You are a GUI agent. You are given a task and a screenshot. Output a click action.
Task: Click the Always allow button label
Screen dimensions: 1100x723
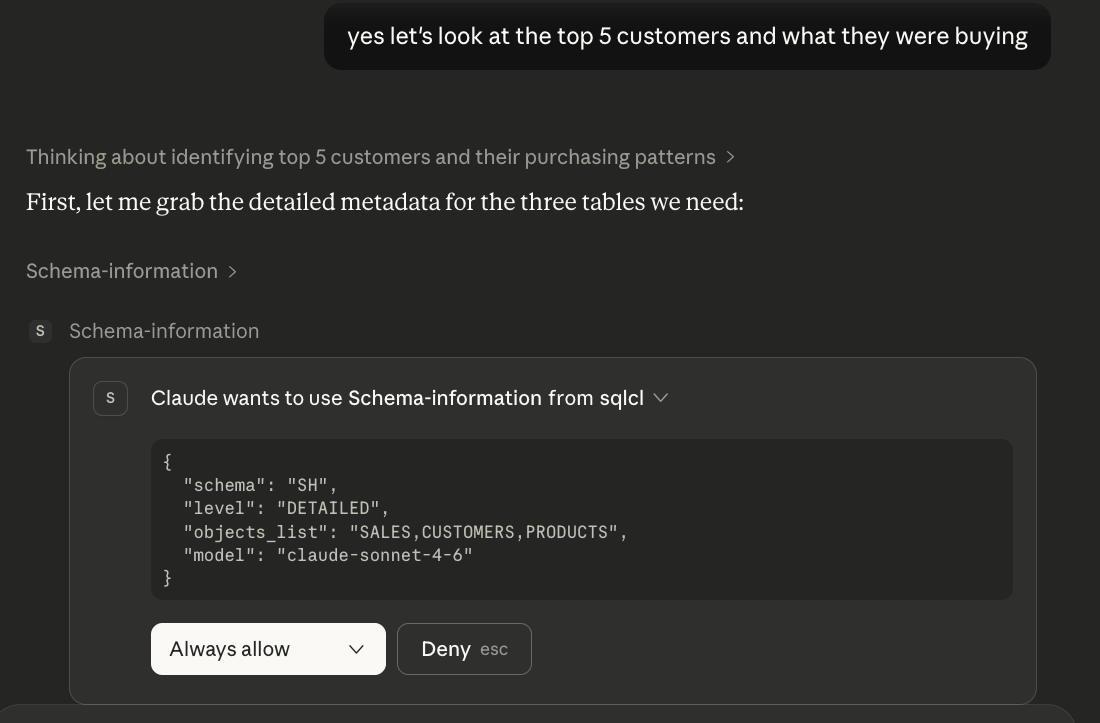point(230,649)
